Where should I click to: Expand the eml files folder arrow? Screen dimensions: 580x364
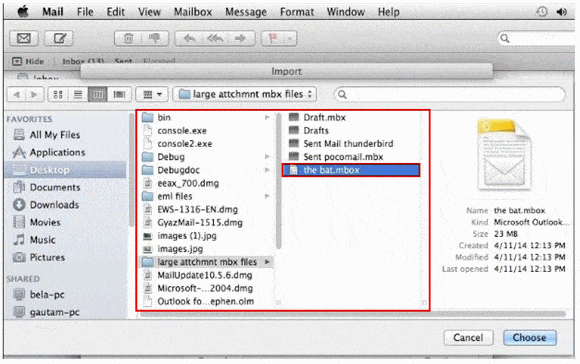[267, 196]
